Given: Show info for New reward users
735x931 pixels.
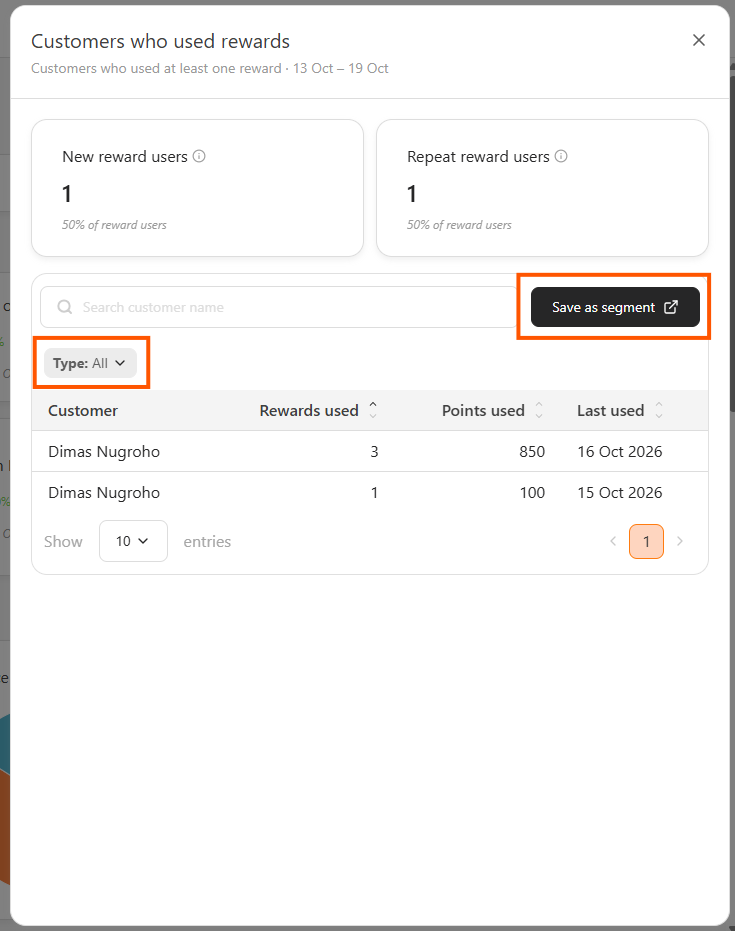Looking at the screenshot, I should [x=199, y=156].
